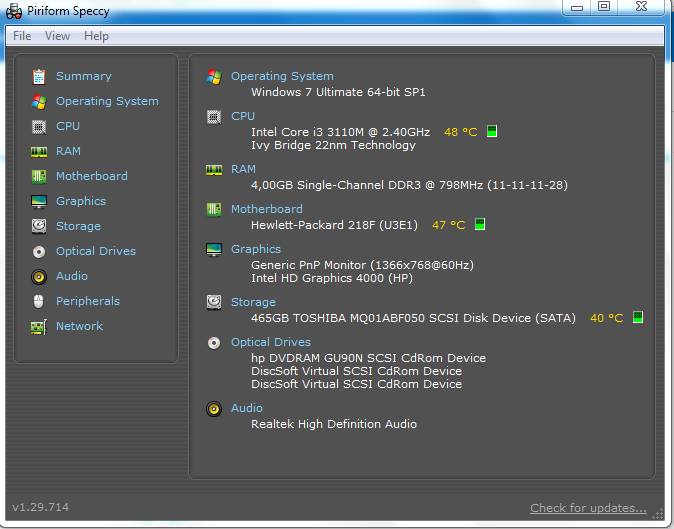Open the View menu

point(57,36)
